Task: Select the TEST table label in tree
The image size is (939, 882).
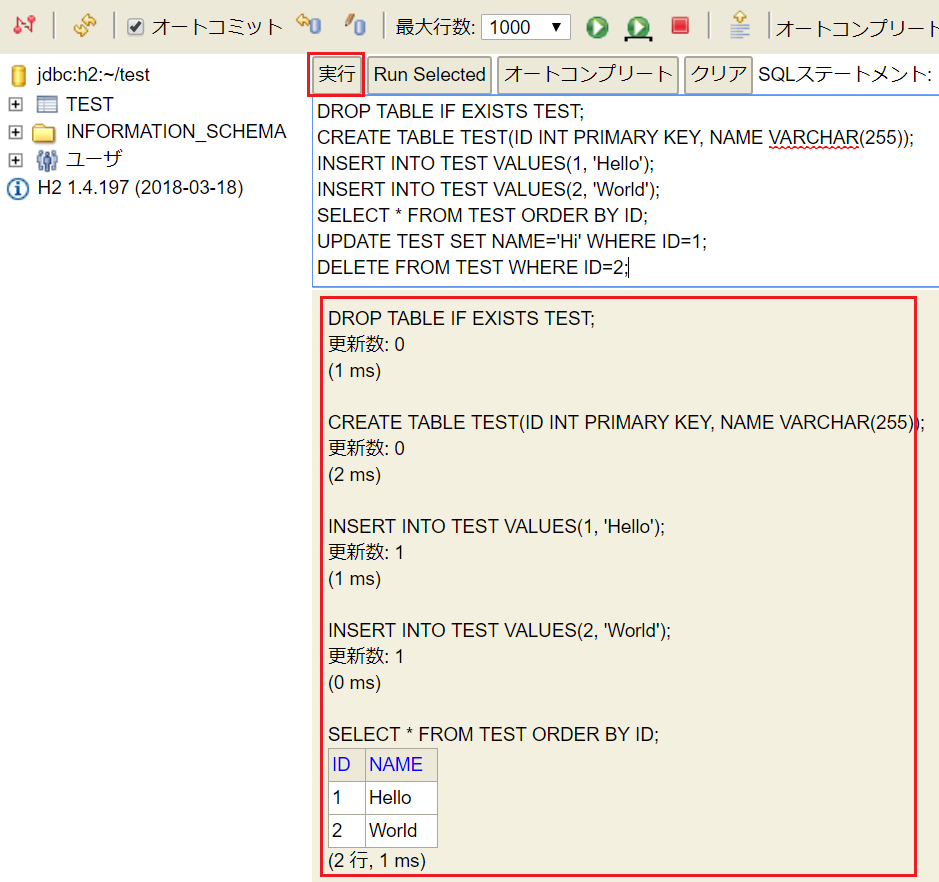Action: (89, 104)
